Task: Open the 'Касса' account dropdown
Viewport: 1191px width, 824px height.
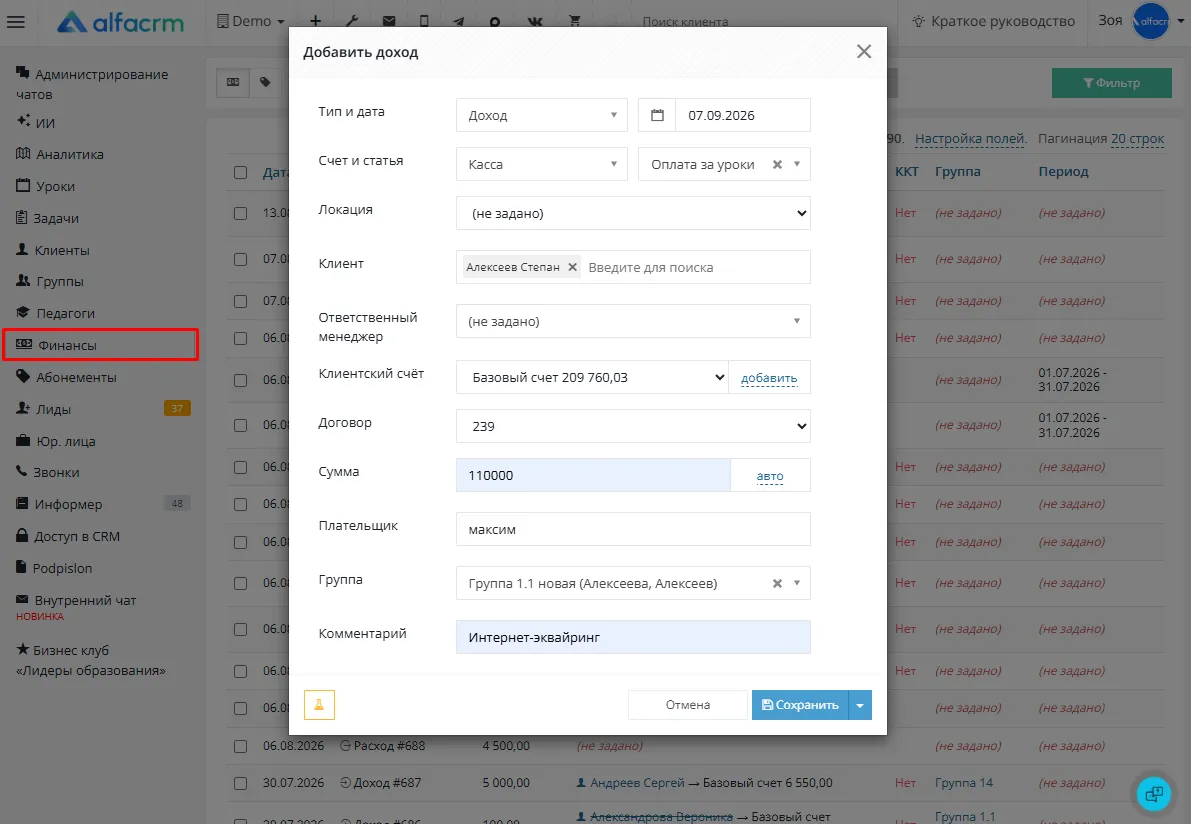Action: (x=542, y=164)
